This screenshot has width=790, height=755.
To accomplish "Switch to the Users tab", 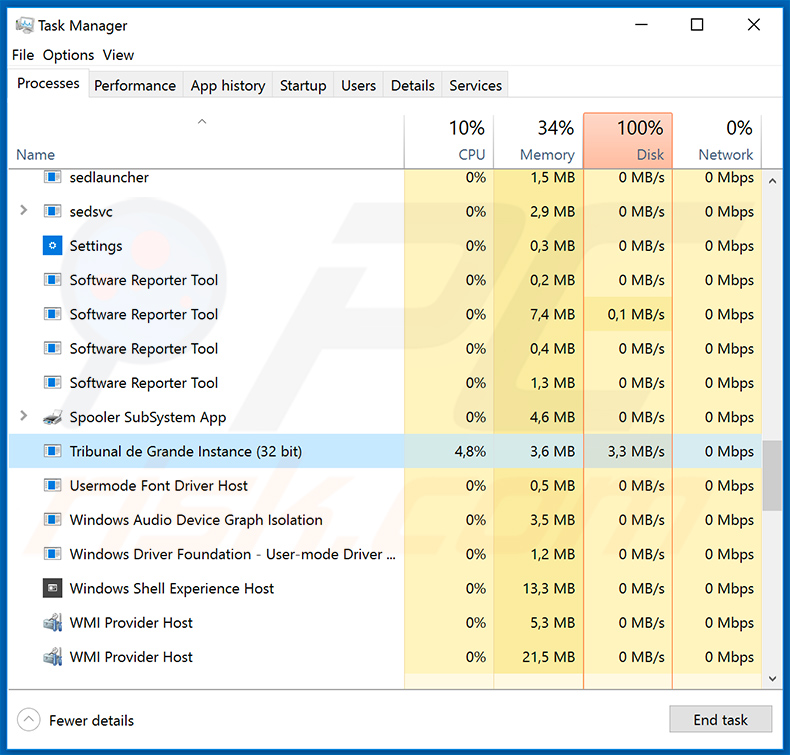I will point(358,85).
